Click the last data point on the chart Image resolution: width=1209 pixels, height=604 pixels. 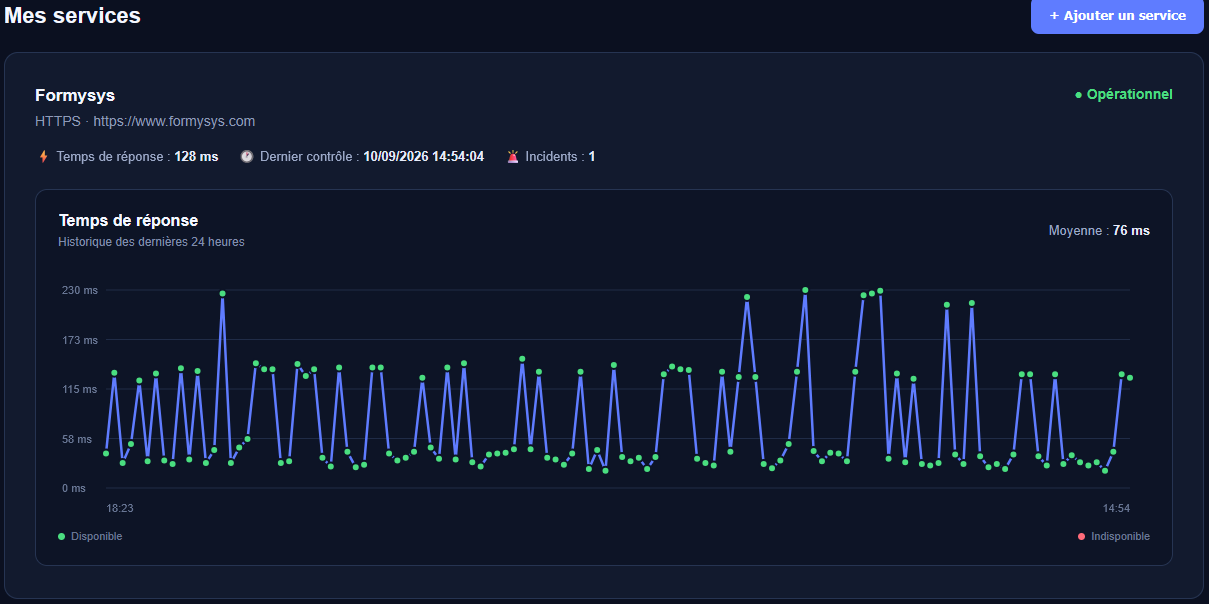click(1130, 378)
